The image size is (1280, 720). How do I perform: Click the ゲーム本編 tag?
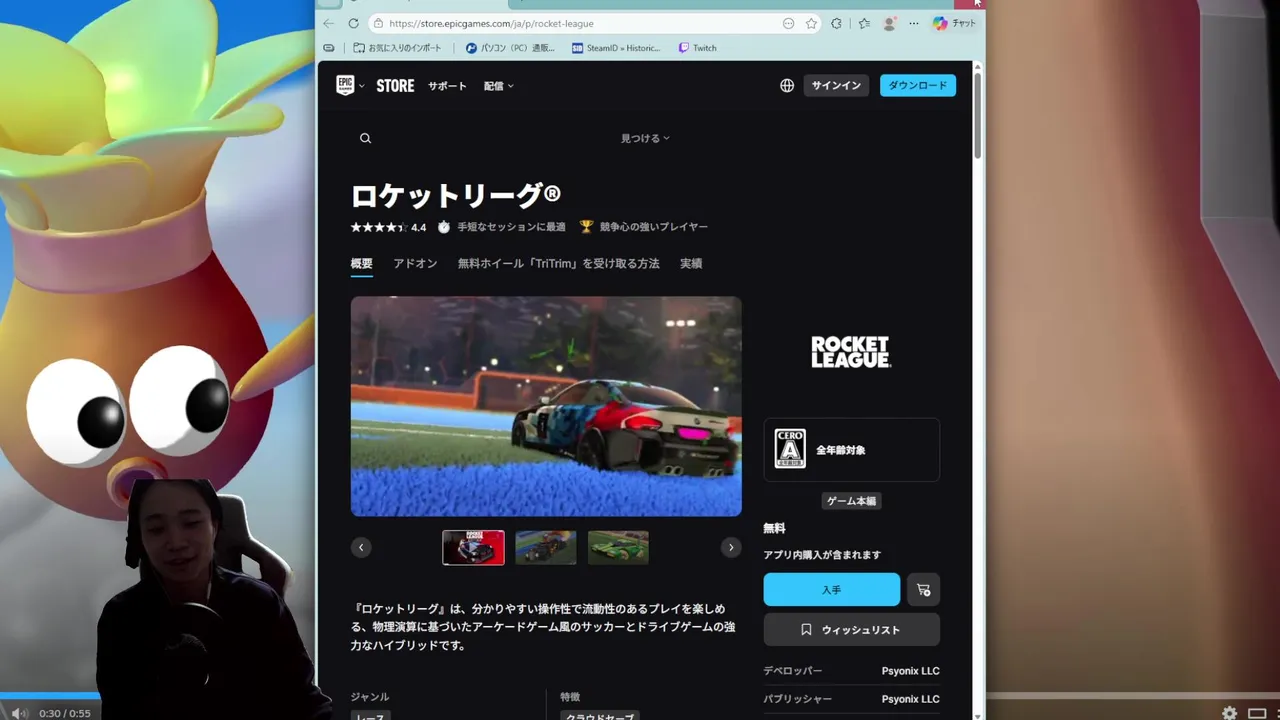[x=851, y=501]
